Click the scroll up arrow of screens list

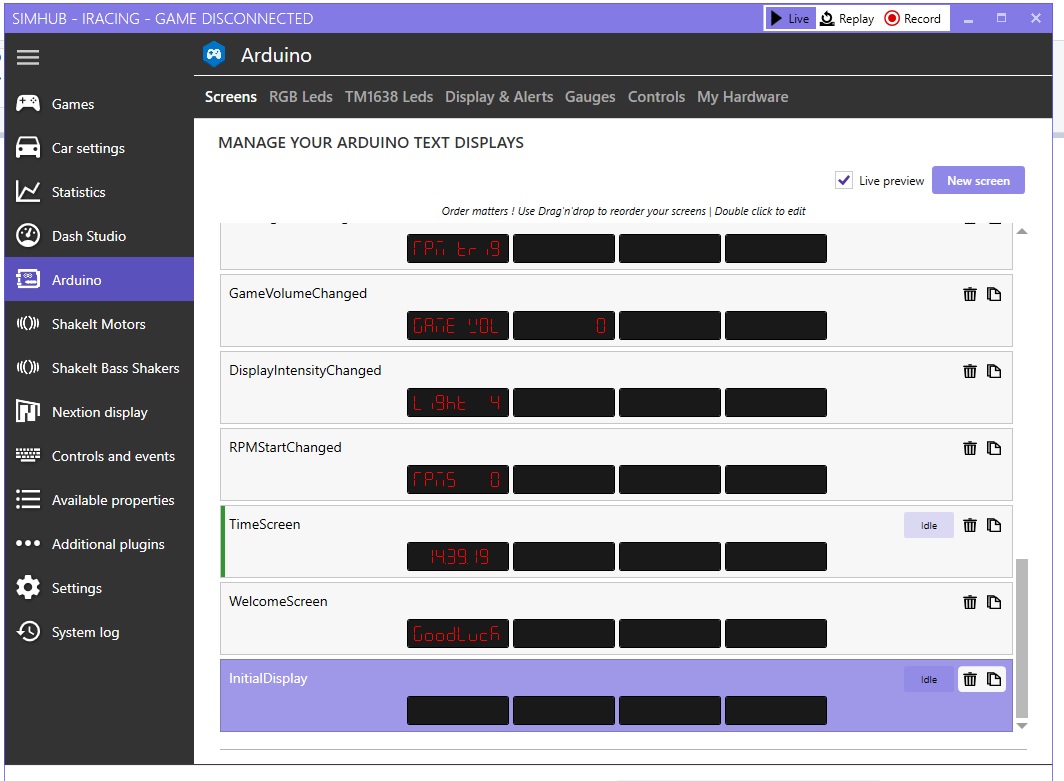(1022, 231)
